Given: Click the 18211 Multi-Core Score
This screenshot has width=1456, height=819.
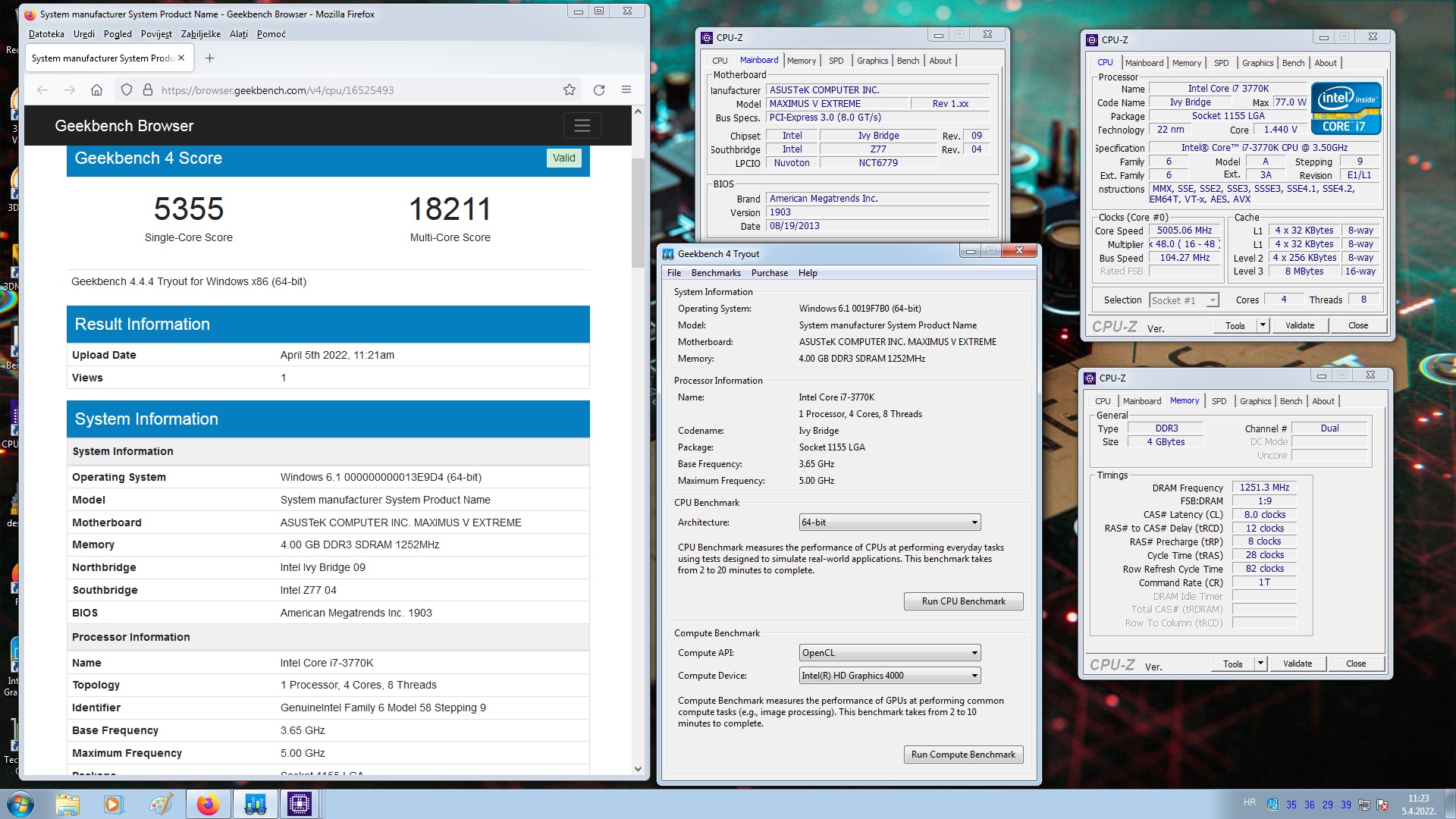Looking at the screenshot, I should (450, 209).
